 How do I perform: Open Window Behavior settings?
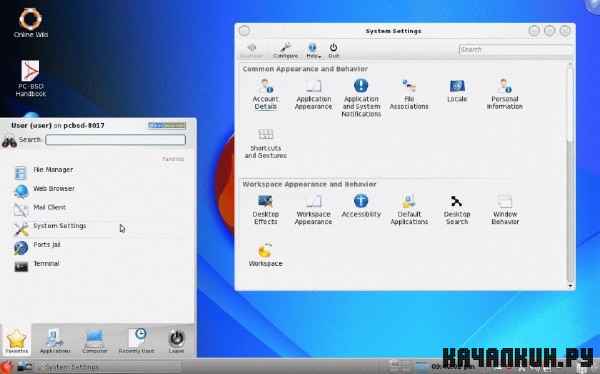(x=505, y=209)
